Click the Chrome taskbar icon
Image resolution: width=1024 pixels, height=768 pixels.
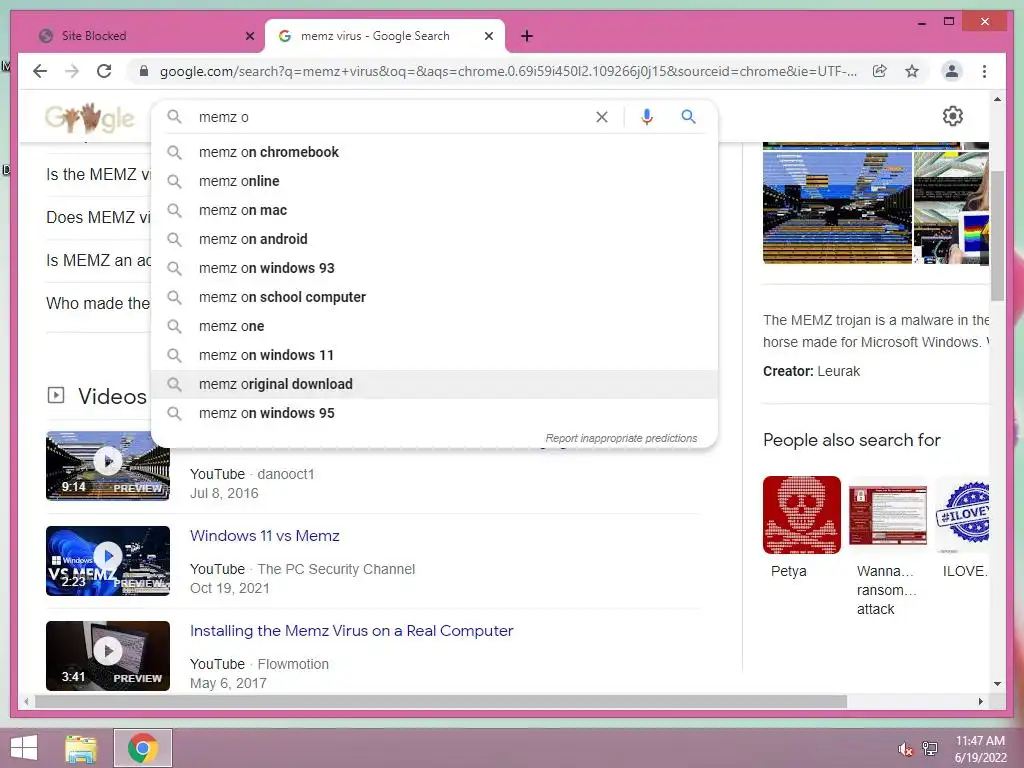tap(143, 748)
